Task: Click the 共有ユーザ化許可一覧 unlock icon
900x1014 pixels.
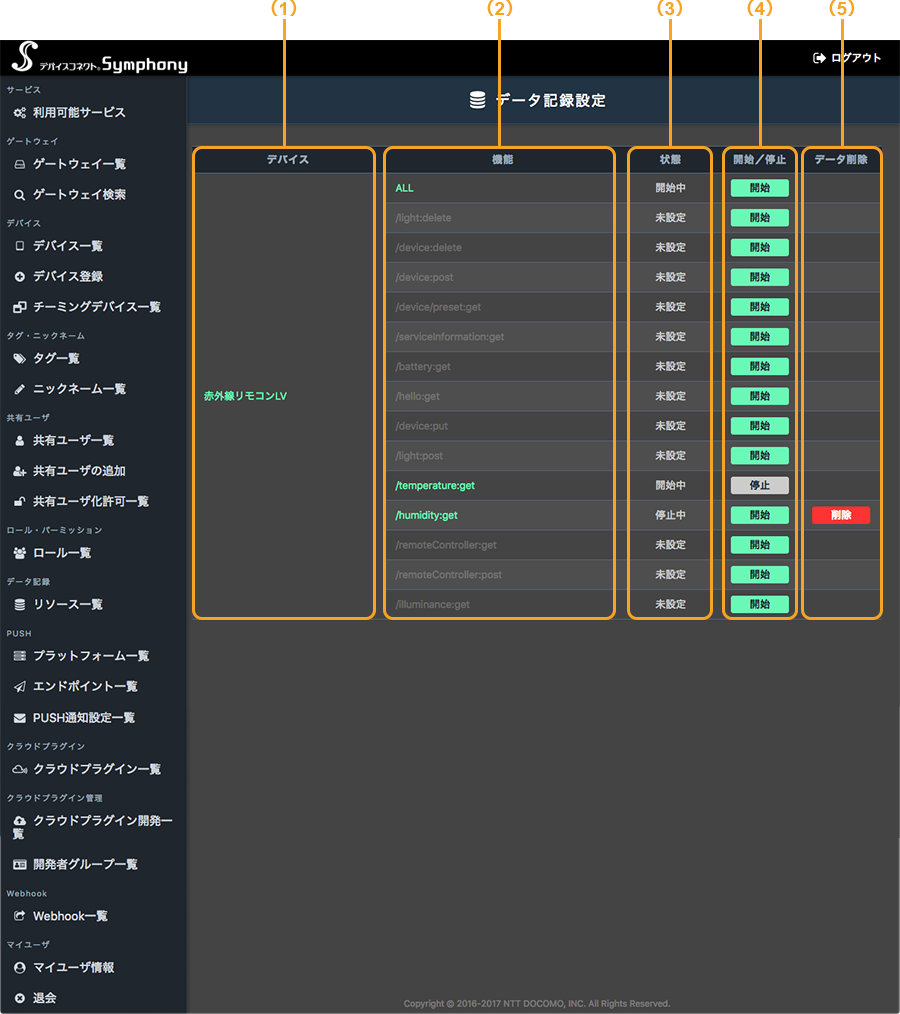Action: 20,502
